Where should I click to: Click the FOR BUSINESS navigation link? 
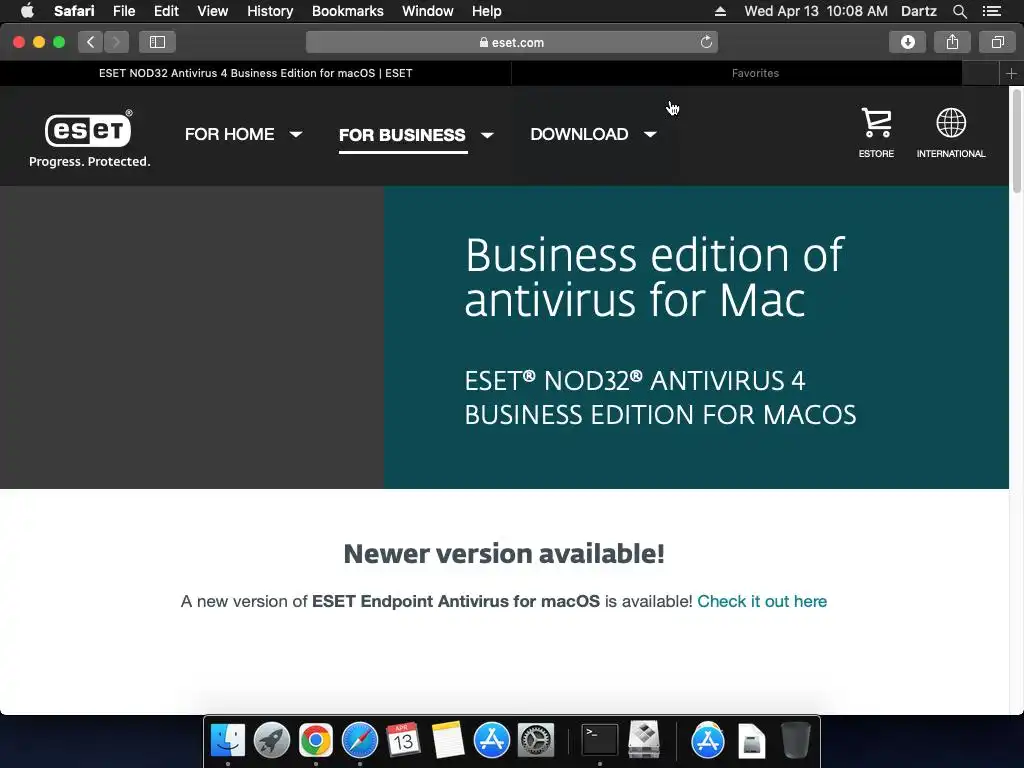(402, 135)
